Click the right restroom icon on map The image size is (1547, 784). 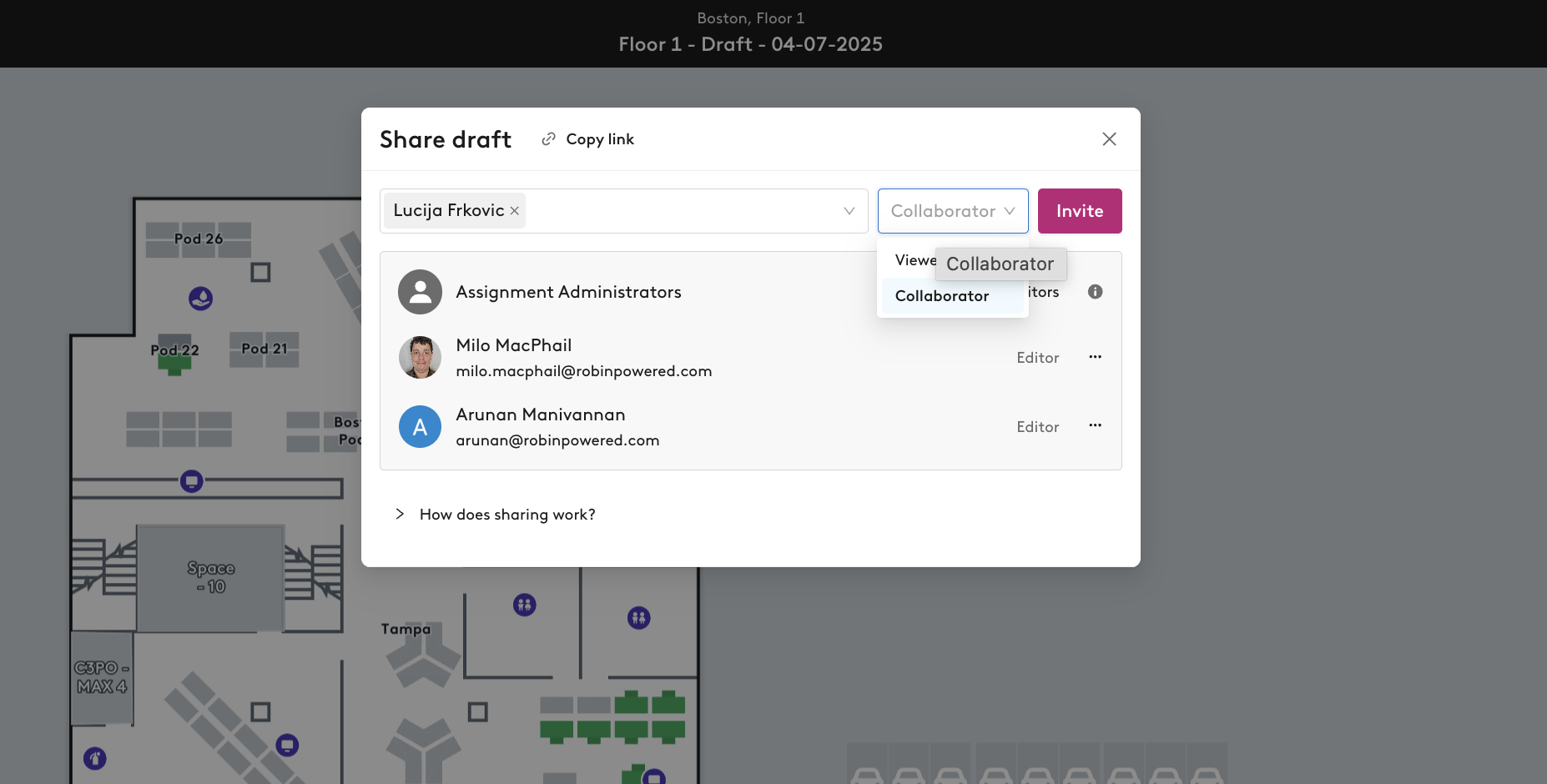pyautogui.click(x=639, y=618)
